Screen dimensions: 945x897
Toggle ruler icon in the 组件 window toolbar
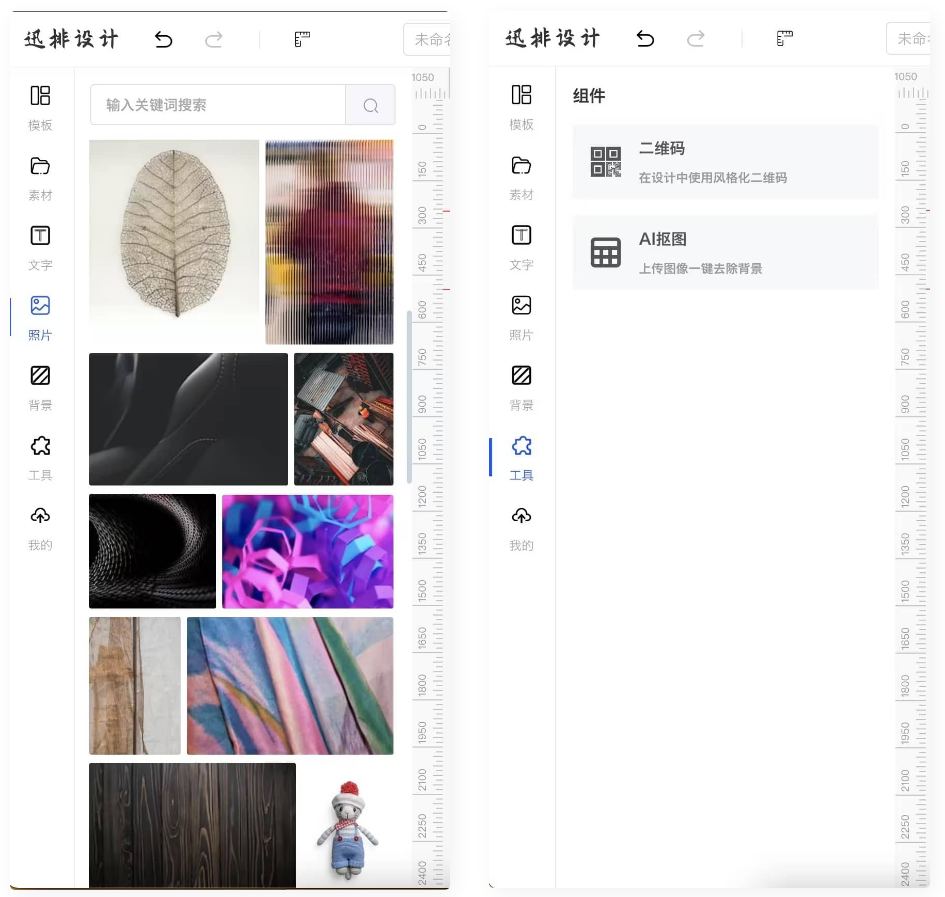[785, 39]
